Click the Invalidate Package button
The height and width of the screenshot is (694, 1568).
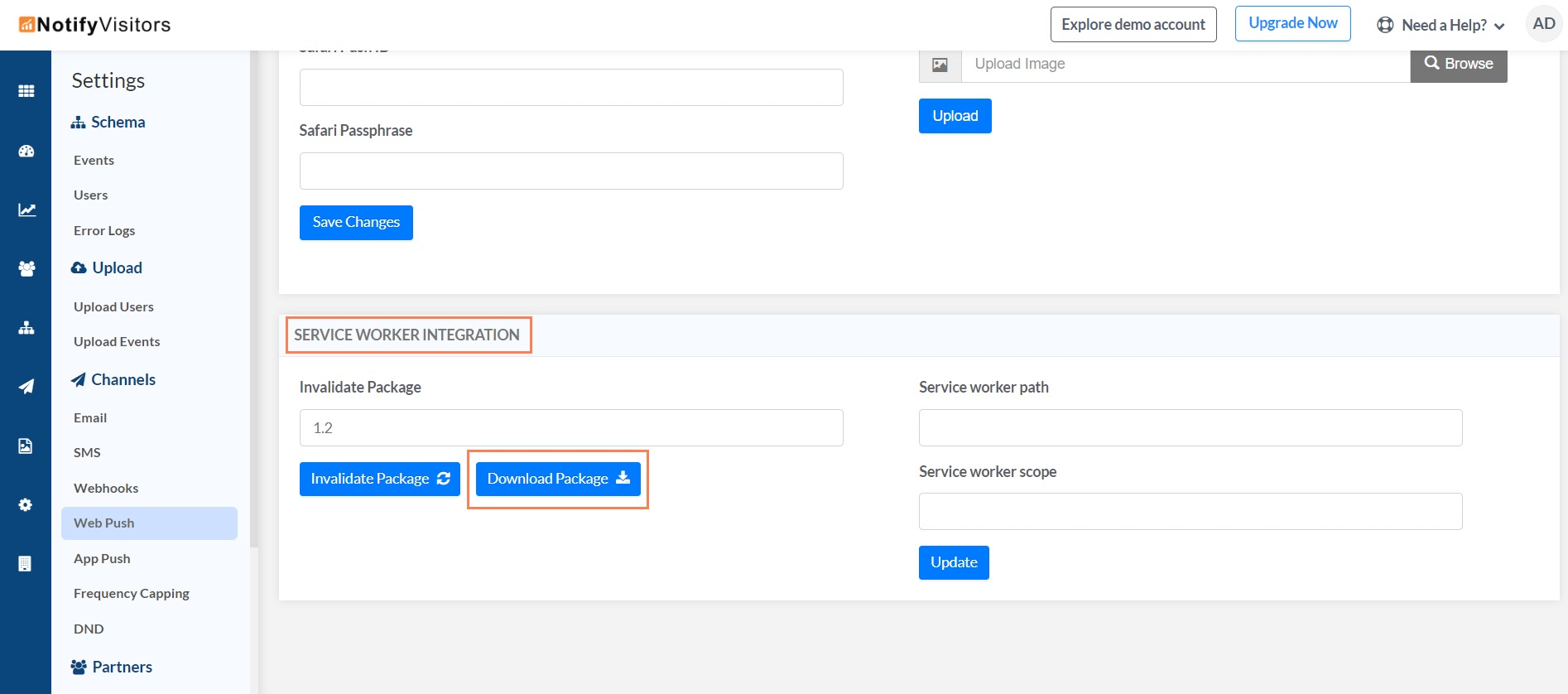(380, 480)
